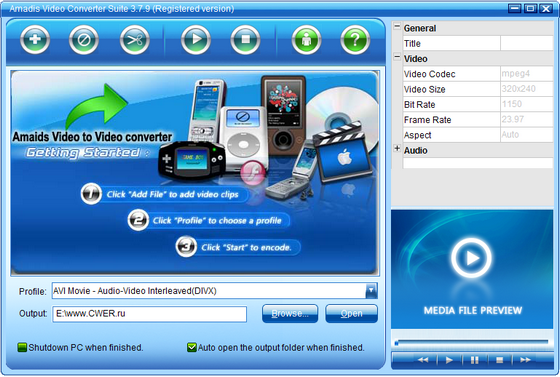Click the big play icon in Media File Preview

(x=471, y=258)
